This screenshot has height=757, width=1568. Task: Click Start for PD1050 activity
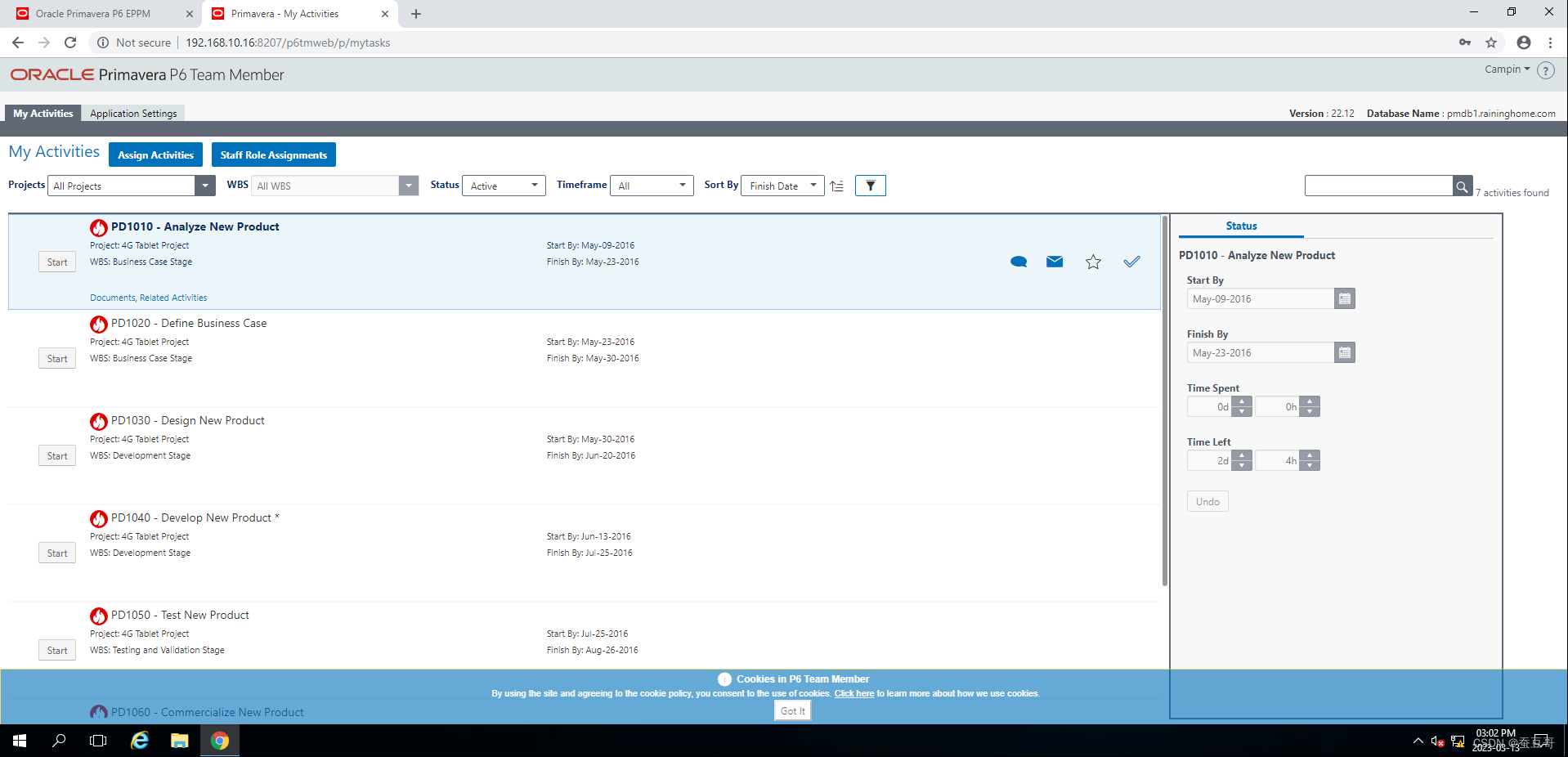(x=57, y=650)
